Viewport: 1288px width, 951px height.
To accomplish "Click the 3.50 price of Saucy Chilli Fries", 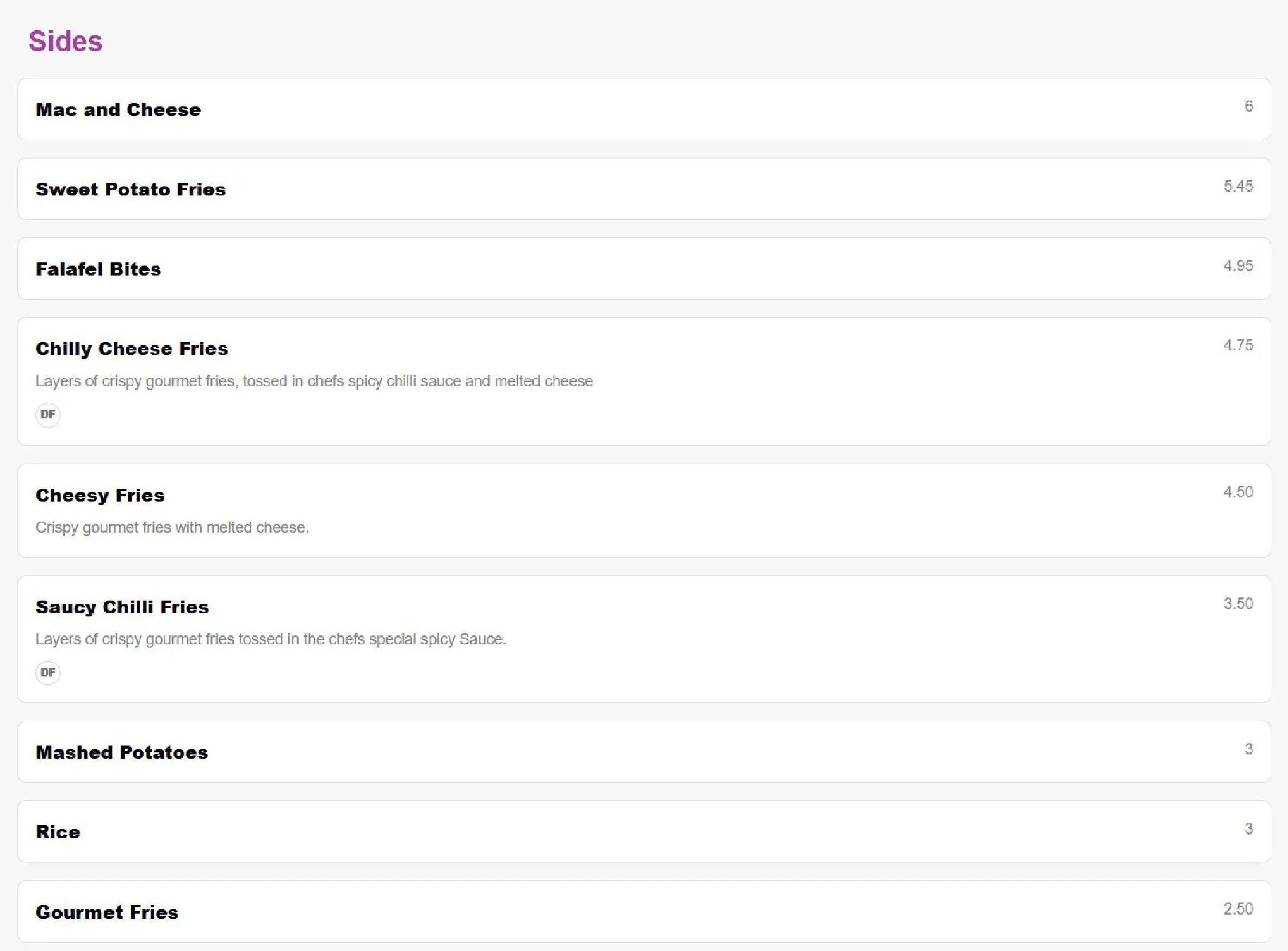I will click(1238, 603).
